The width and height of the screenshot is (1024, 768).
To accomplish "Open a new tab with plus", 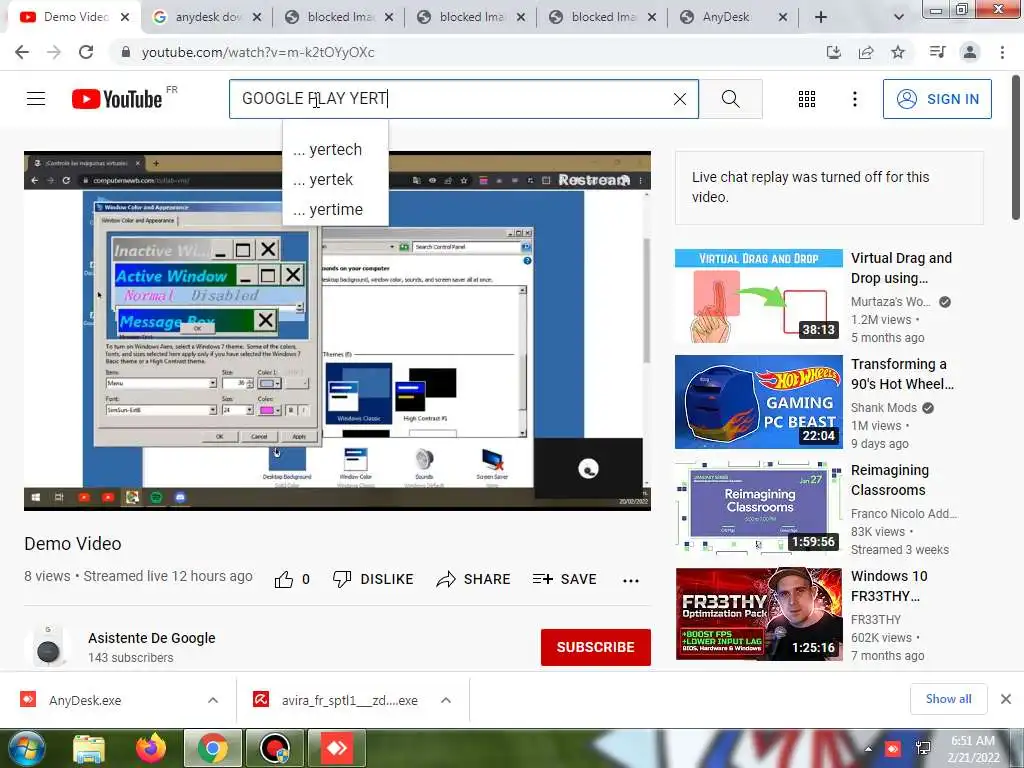I will 821,18.
